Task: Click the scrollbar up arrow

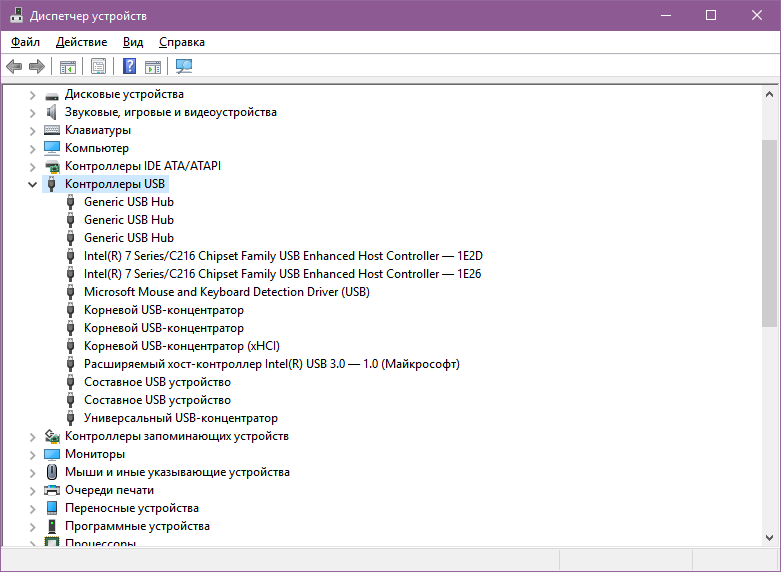Action: pos(770,94)
